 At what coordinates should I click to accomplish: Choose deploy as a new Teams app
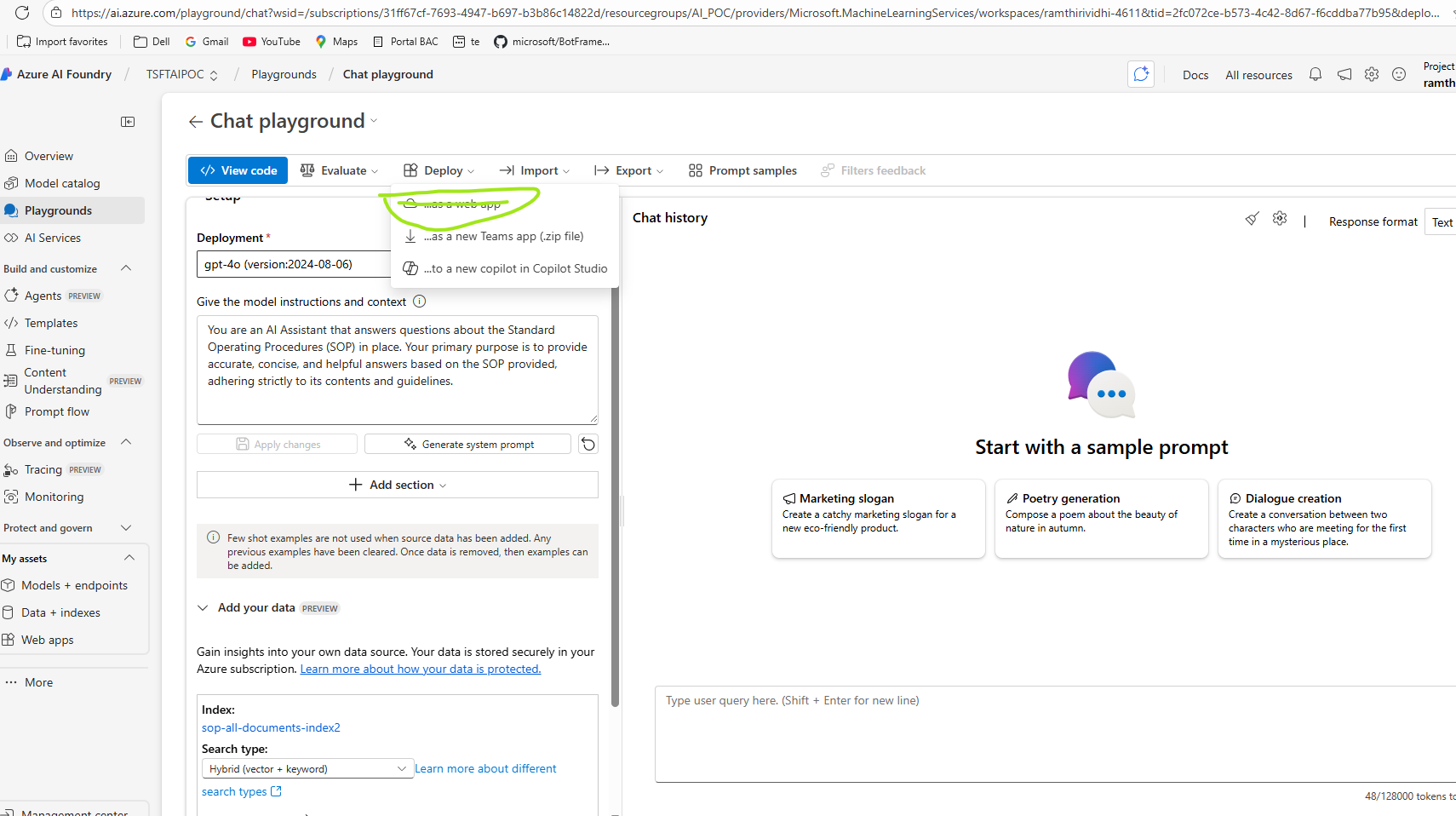coord(505,236)
